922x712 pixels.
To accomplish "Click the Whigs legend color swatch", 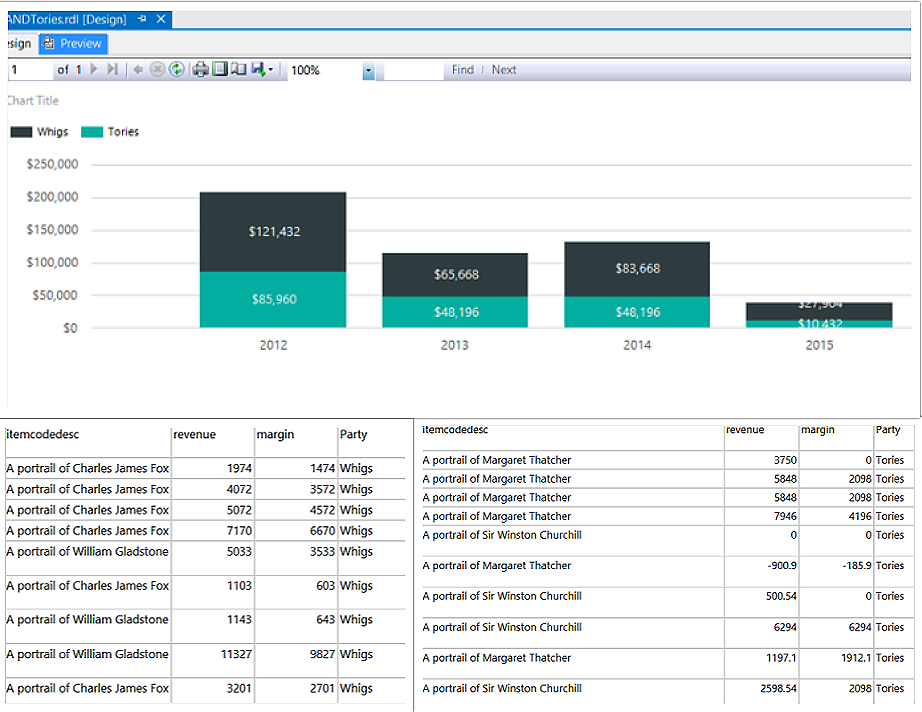I will click(x=21, y=132).
